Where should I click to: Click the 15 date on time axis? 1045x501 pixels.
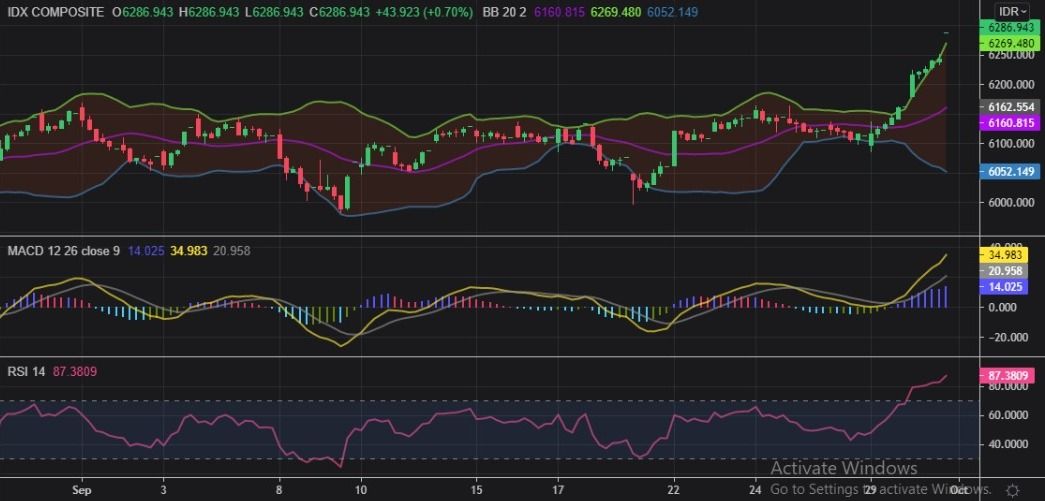(477, 490)
